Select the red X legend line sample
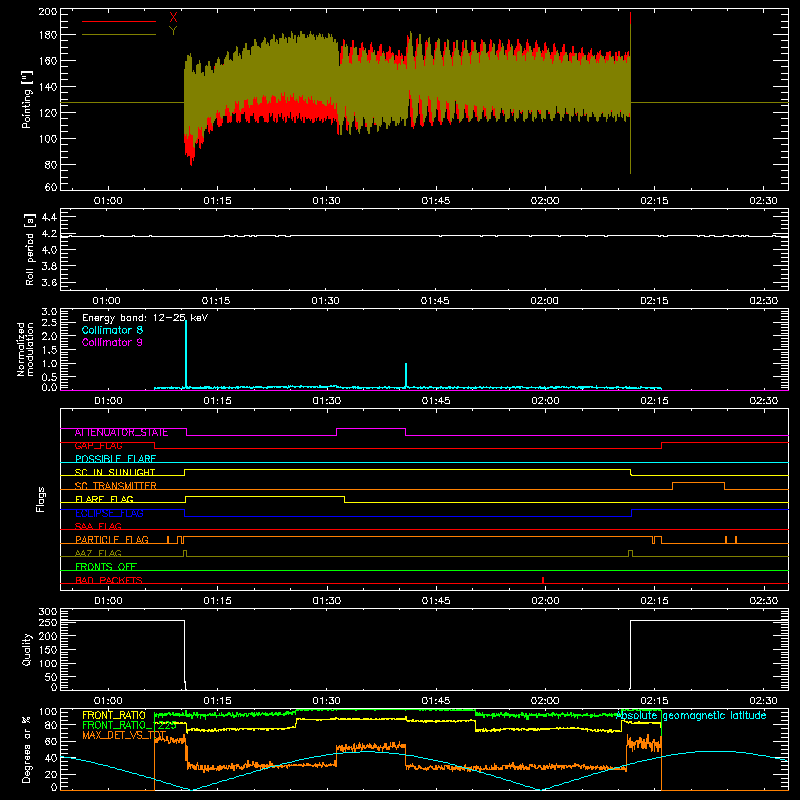 [119, 21]
